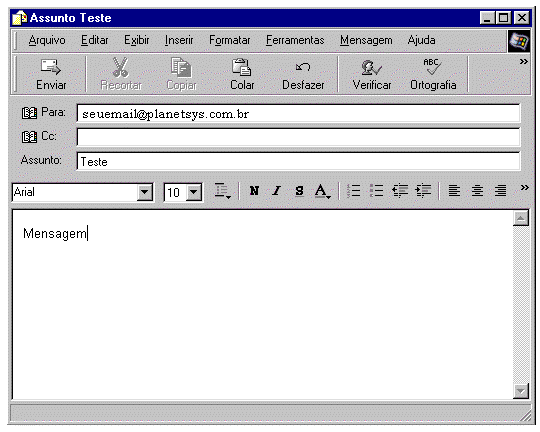
Task: Click the scrollbar down arrow
Action: coord(521,391)
